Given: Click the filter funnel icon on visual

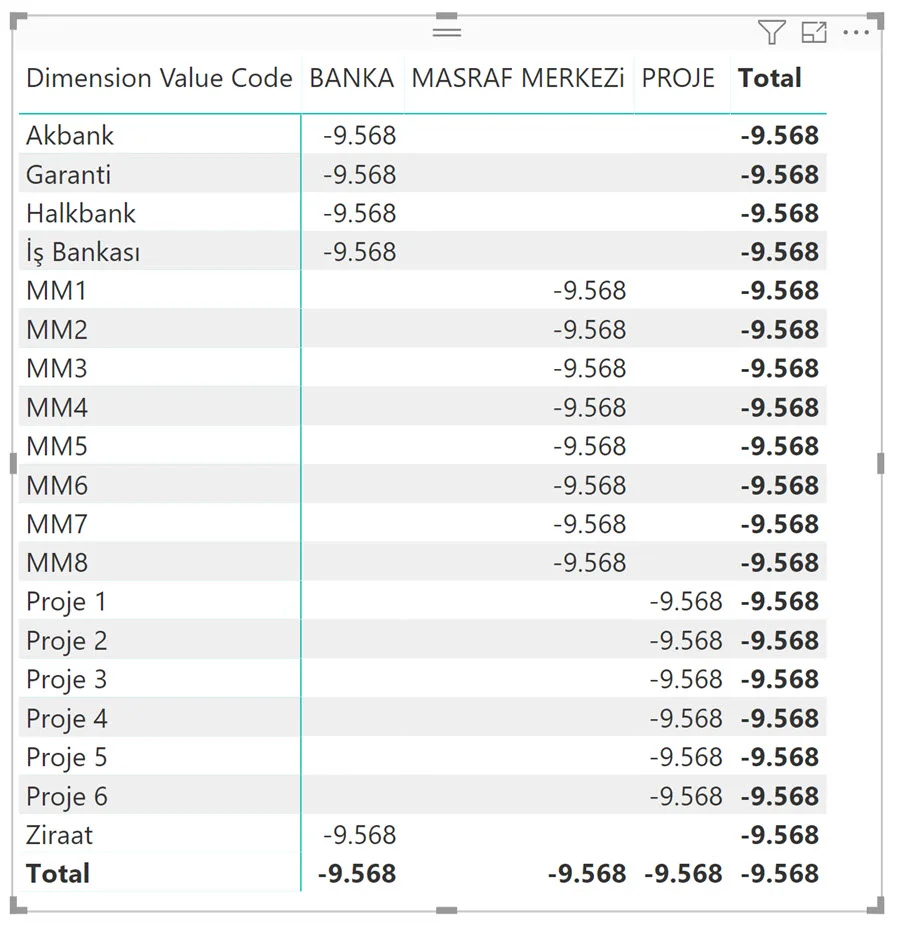Looking at the screenshot, I should [x=771, y=33].
